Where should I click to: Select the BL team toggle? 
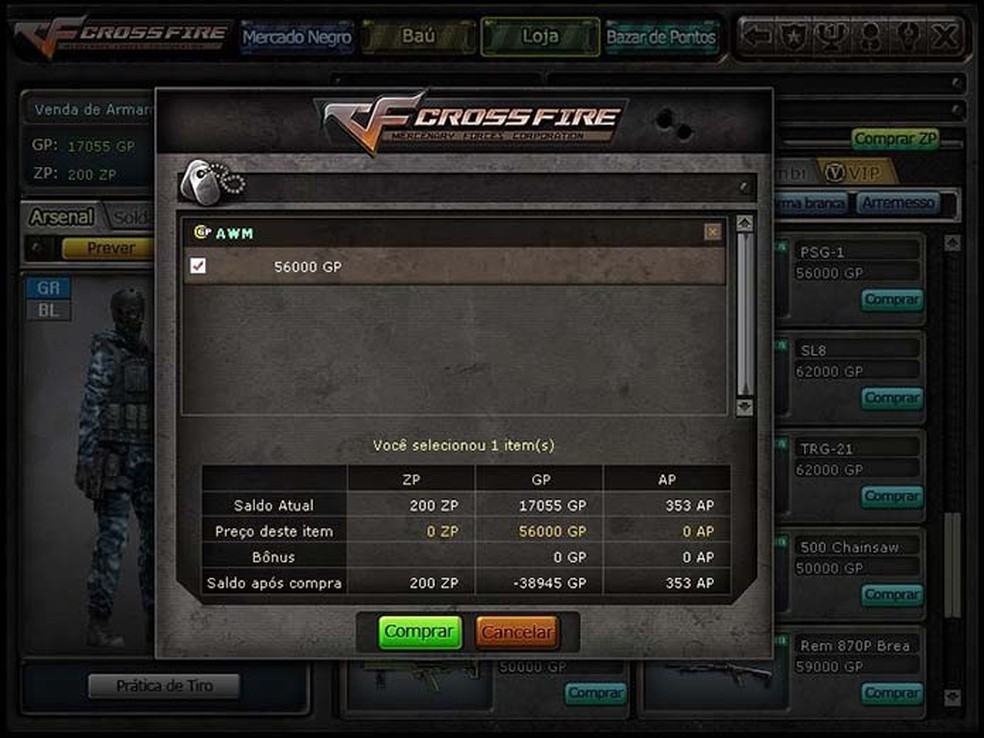48,311
